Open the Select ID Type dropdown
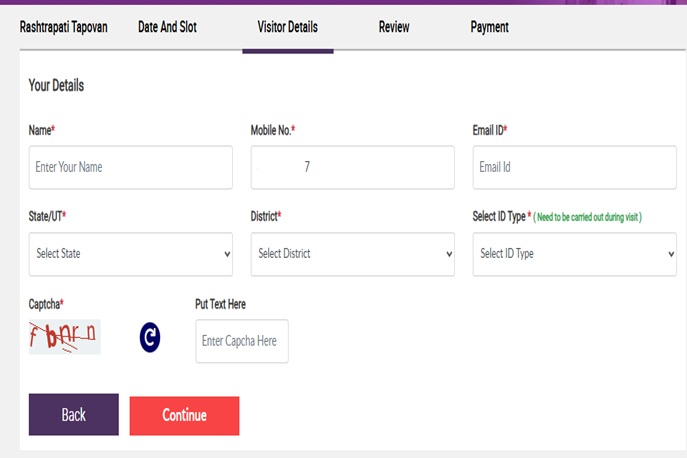The height and width of the screenshot is (458, 687). tap(574, 254)
